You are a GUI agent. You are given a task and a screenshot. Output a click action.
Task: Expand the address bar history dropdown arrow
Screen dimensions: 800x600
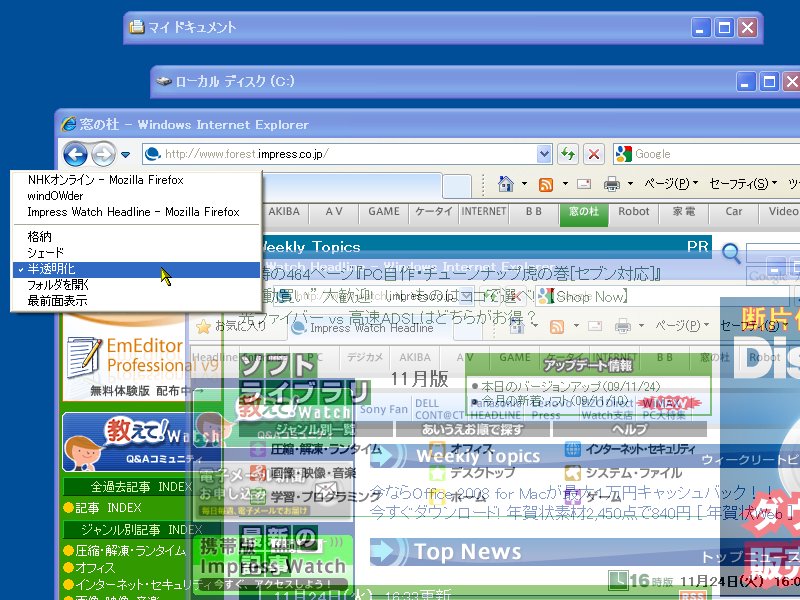(x=546, y=153)
